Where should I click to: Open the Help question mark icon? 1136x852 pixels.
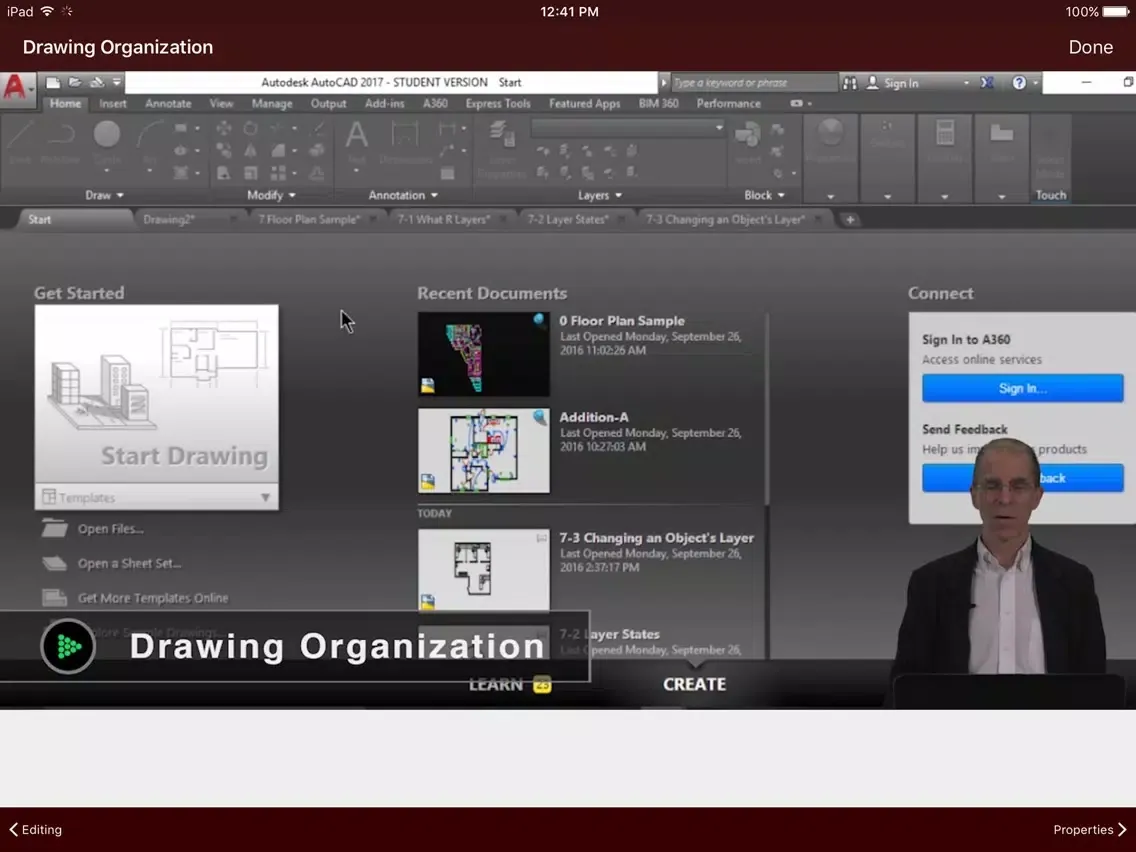1019,83
